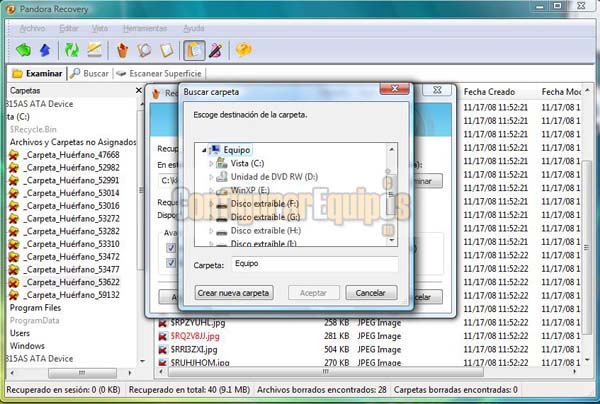Click the Aceptar button
The image size is (600, 404).
313,293
